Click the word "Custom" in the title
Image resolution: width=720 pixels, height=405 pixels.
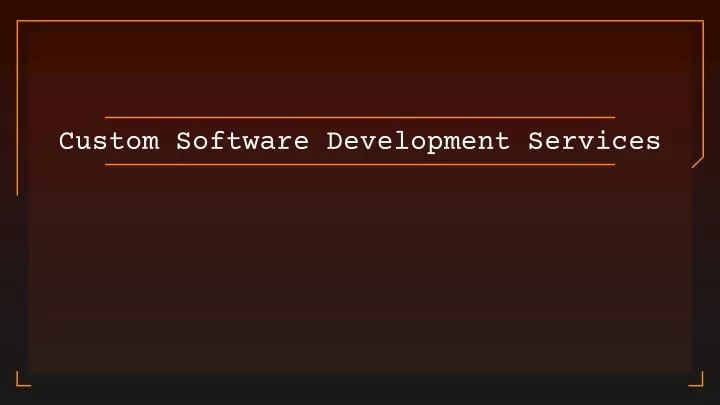109,141
